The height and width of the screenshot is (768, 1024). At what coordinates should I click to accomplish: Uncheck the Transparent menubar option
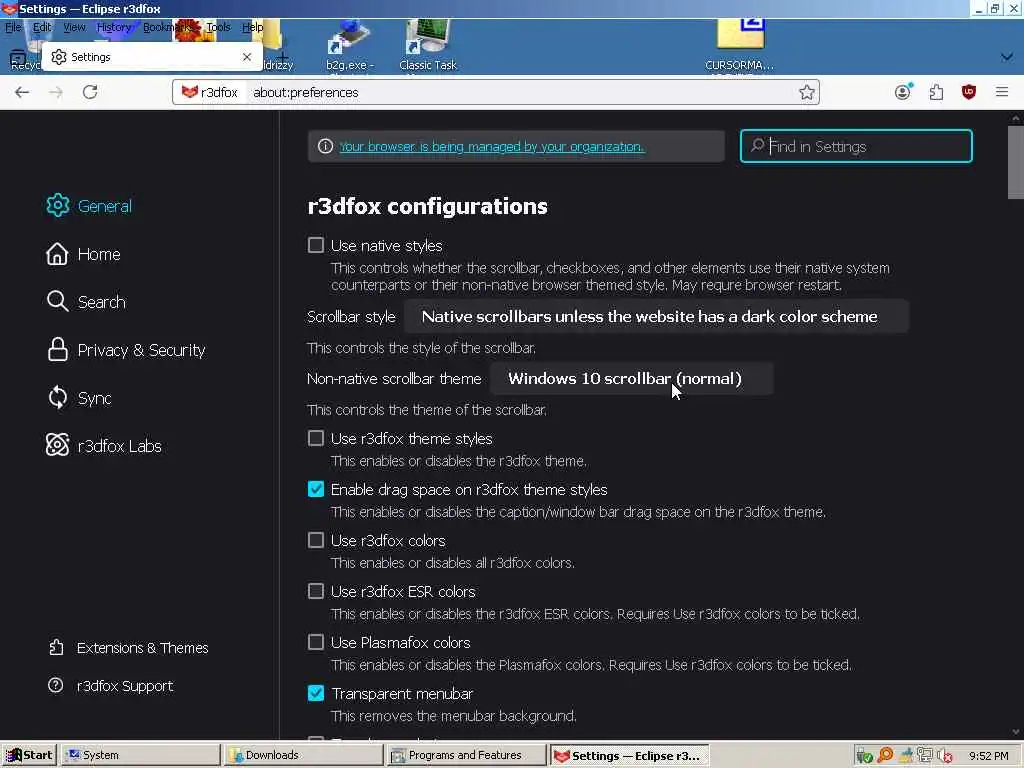316,693
